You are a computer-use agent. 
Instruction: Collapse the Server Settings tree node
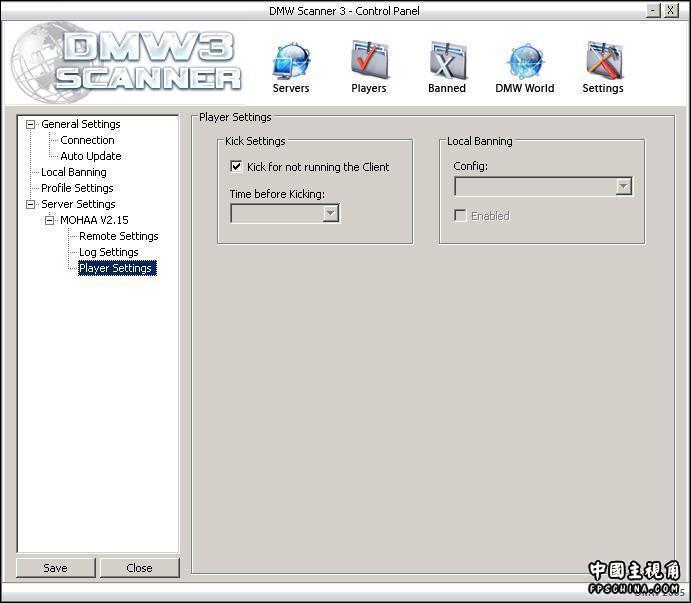pyautogui.click(x=30, y=204)
